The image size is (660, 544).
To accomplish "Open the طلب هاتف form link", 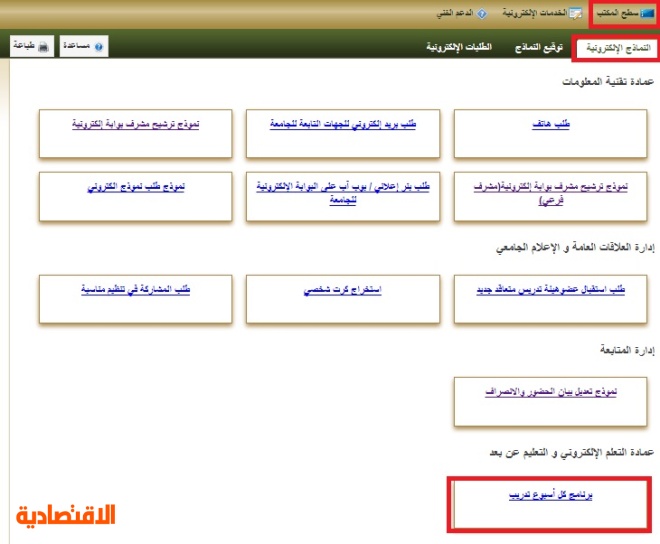I will [551, 124].
